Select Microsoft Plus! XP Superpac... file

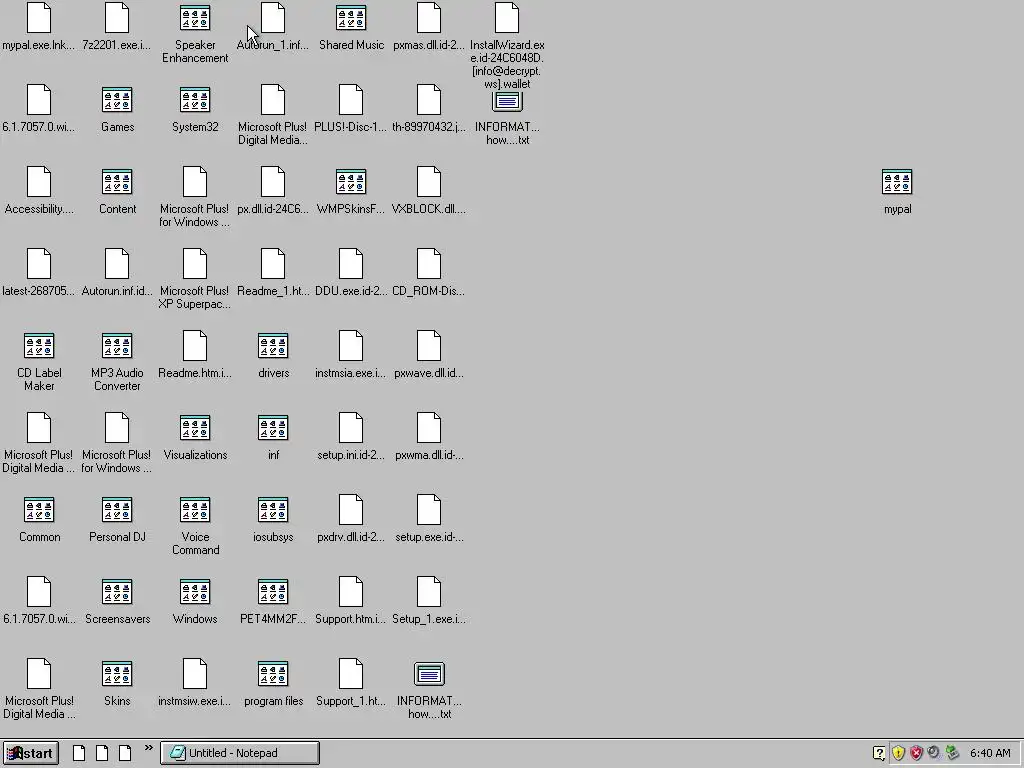[x=195, y=264]
